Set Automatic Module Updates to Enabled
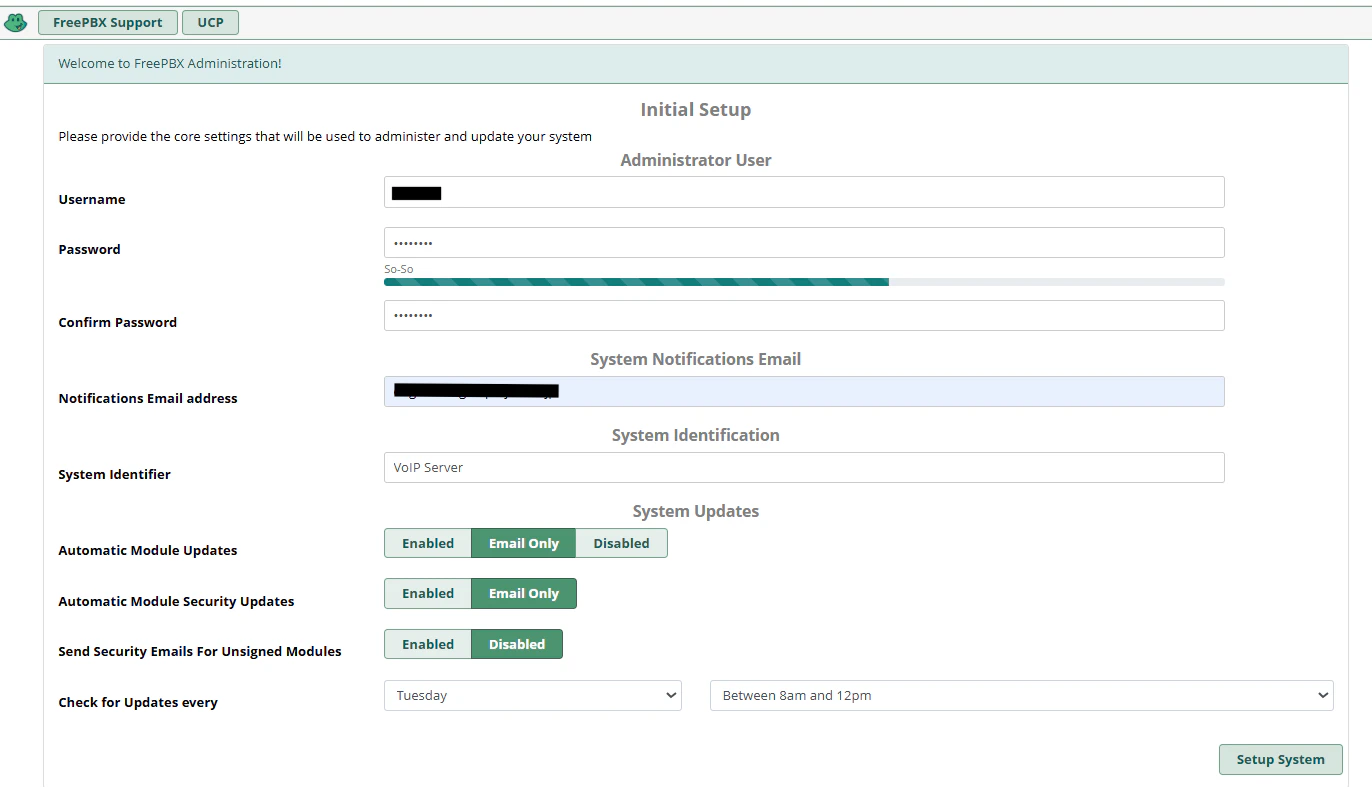 [x=428, y=543]
